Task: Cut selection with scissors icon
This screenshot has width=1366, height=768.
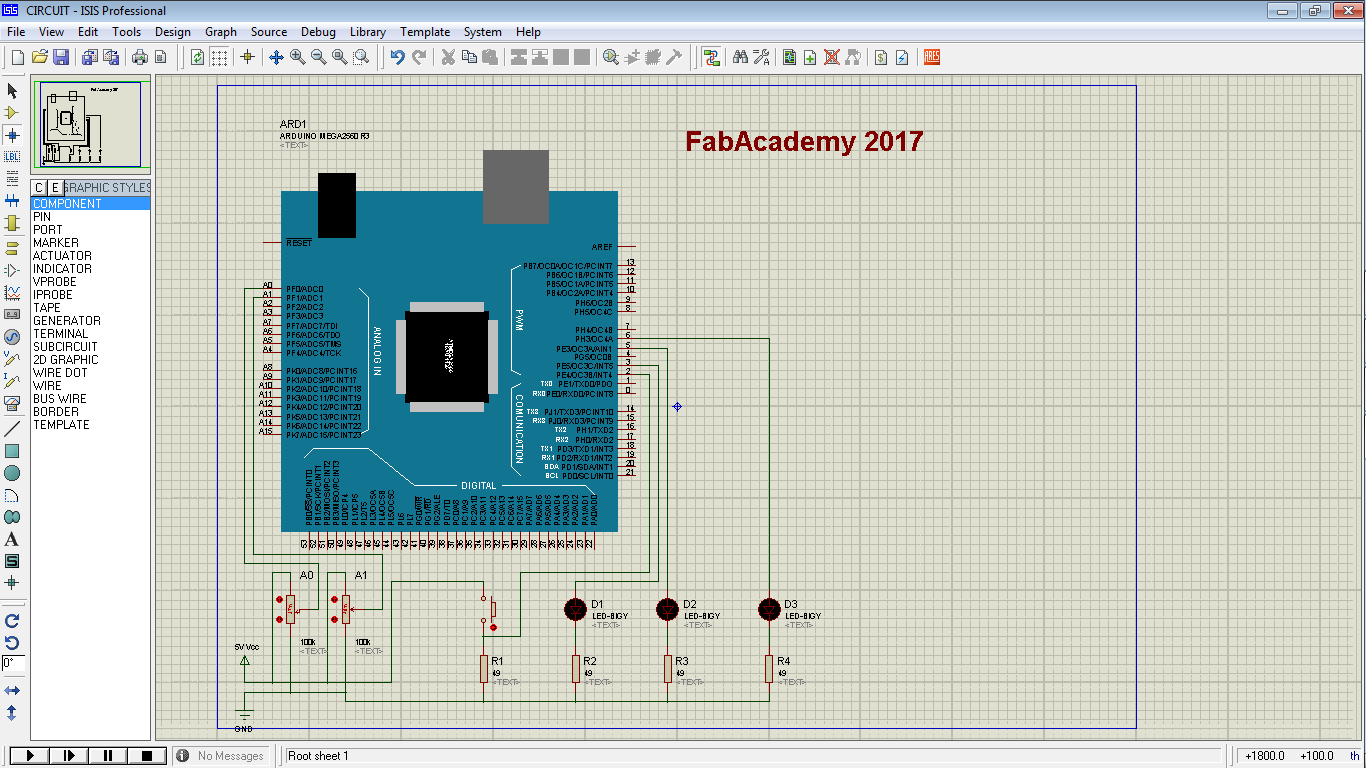Action: pyautogui.click(x=448, y=57)
